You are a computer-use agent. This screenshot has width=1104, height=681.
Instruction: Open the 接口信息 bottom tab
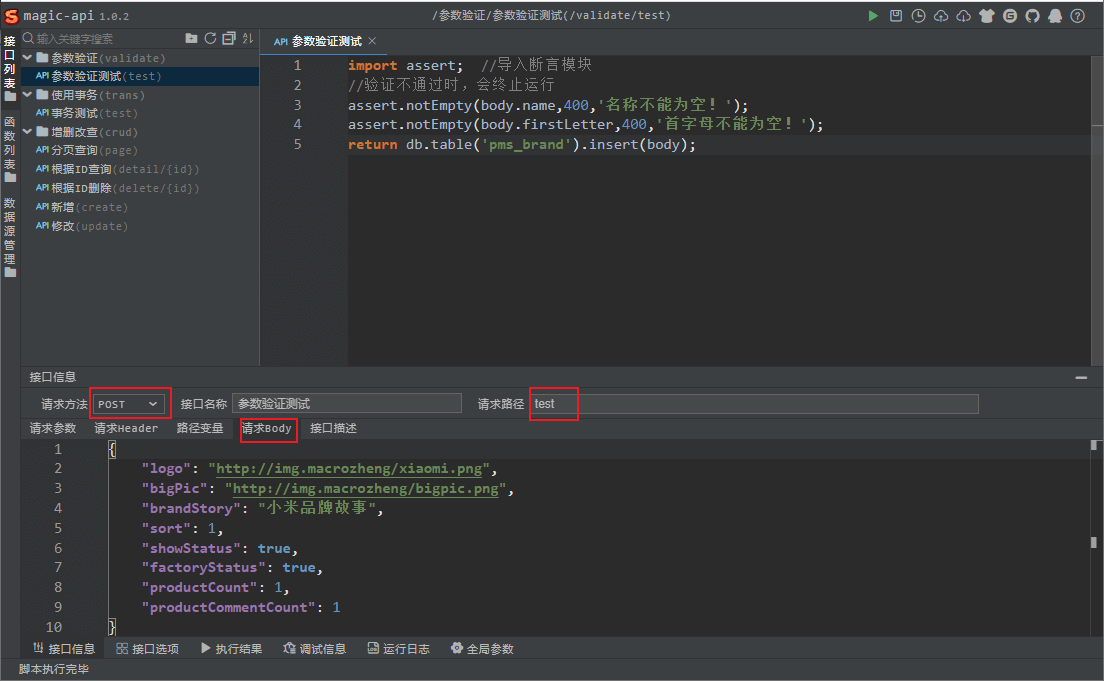click(x=64, y=649)
